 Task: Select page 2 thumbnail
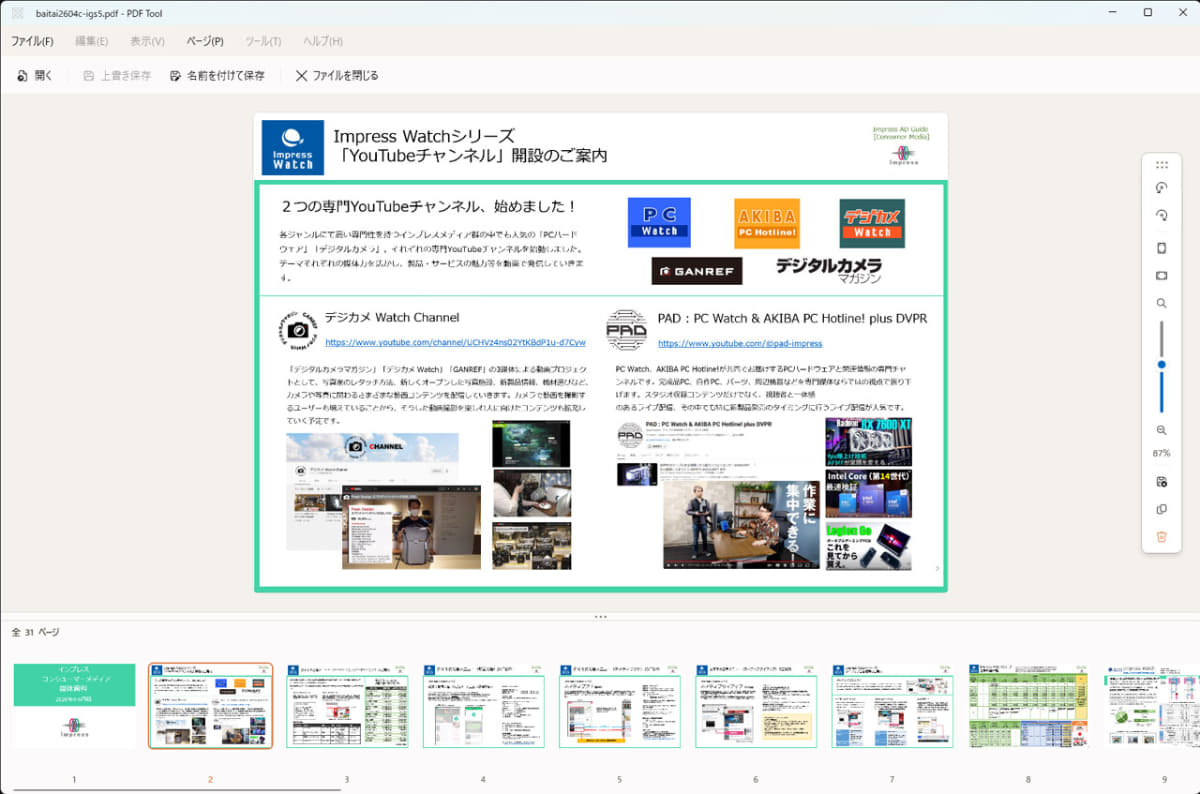point(210,705)
